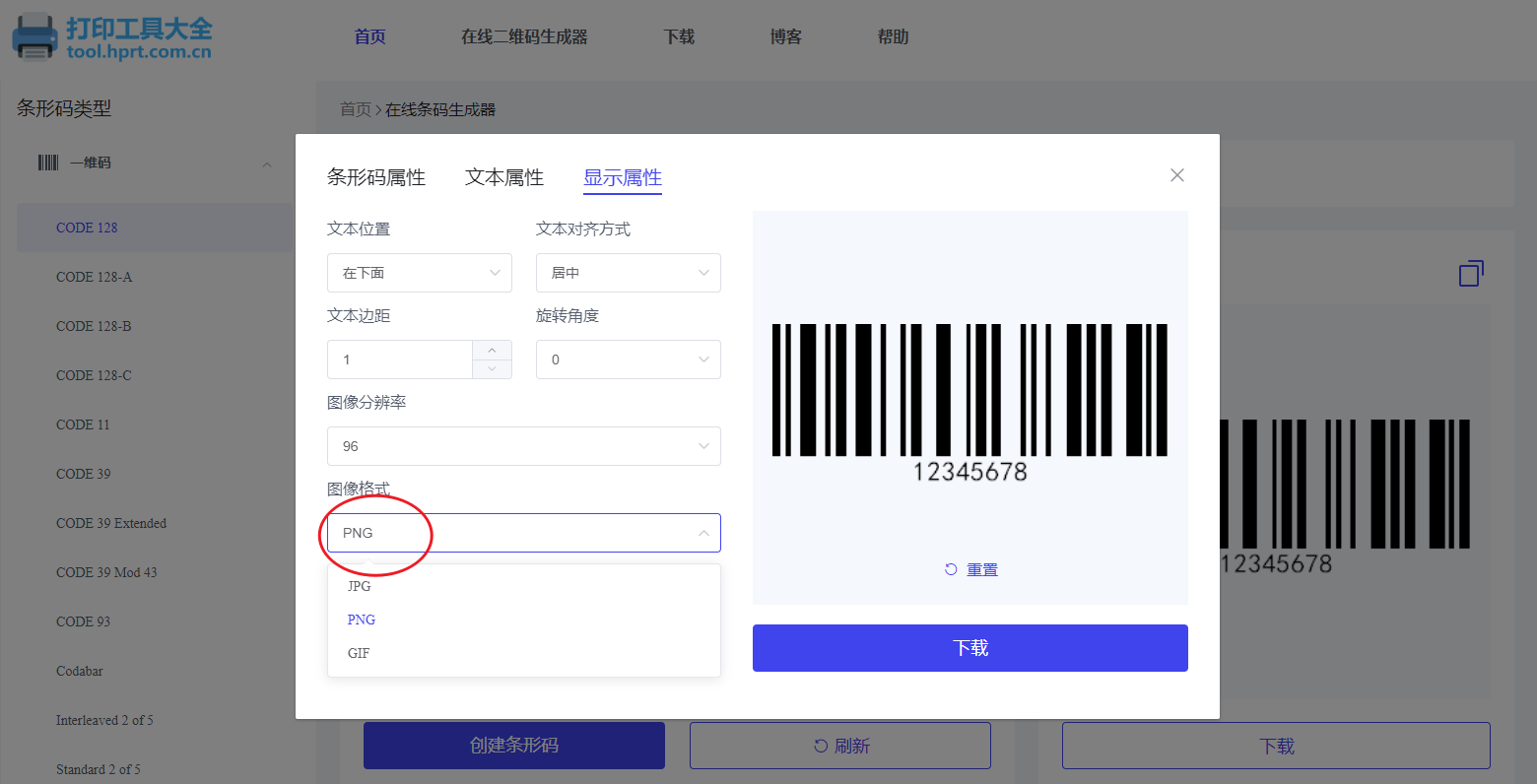The height and width of the screenshot is (784, 1537).
Task: Collapse the 图像格式 PNG dropdown
Action: tap(524, 533)
